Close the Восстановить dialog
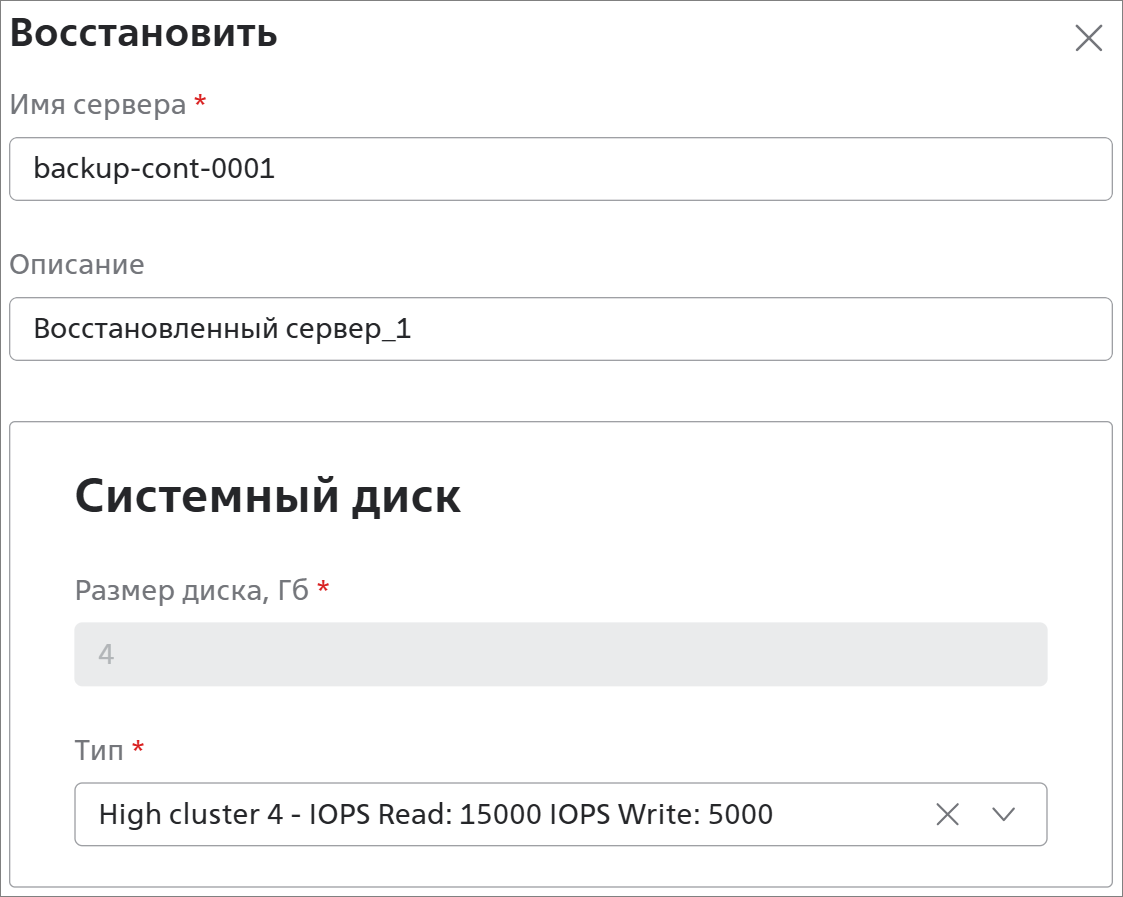The image size is (1123, 897). pyautogui.click(x=1088, y=38)
